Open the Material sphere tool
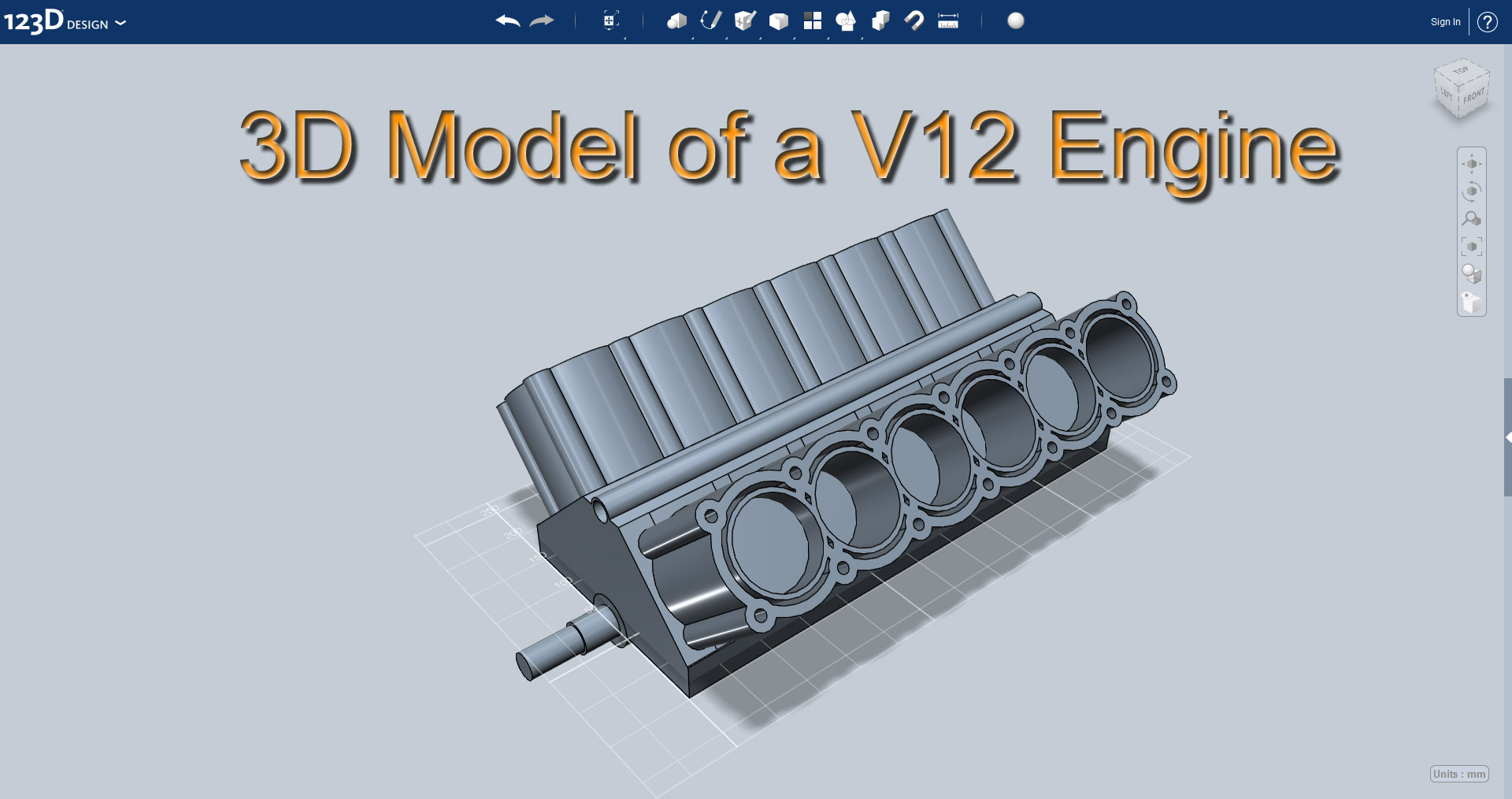This screenshot has width=1512, height=799. click(1016, 21)
